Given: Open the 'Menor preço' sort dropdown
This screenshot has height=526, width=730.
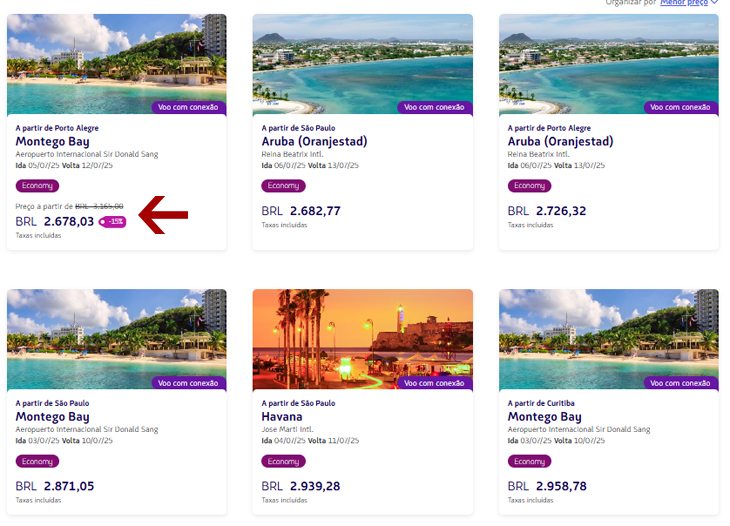Looking at the screenshot, I should [x=684, y=3].
